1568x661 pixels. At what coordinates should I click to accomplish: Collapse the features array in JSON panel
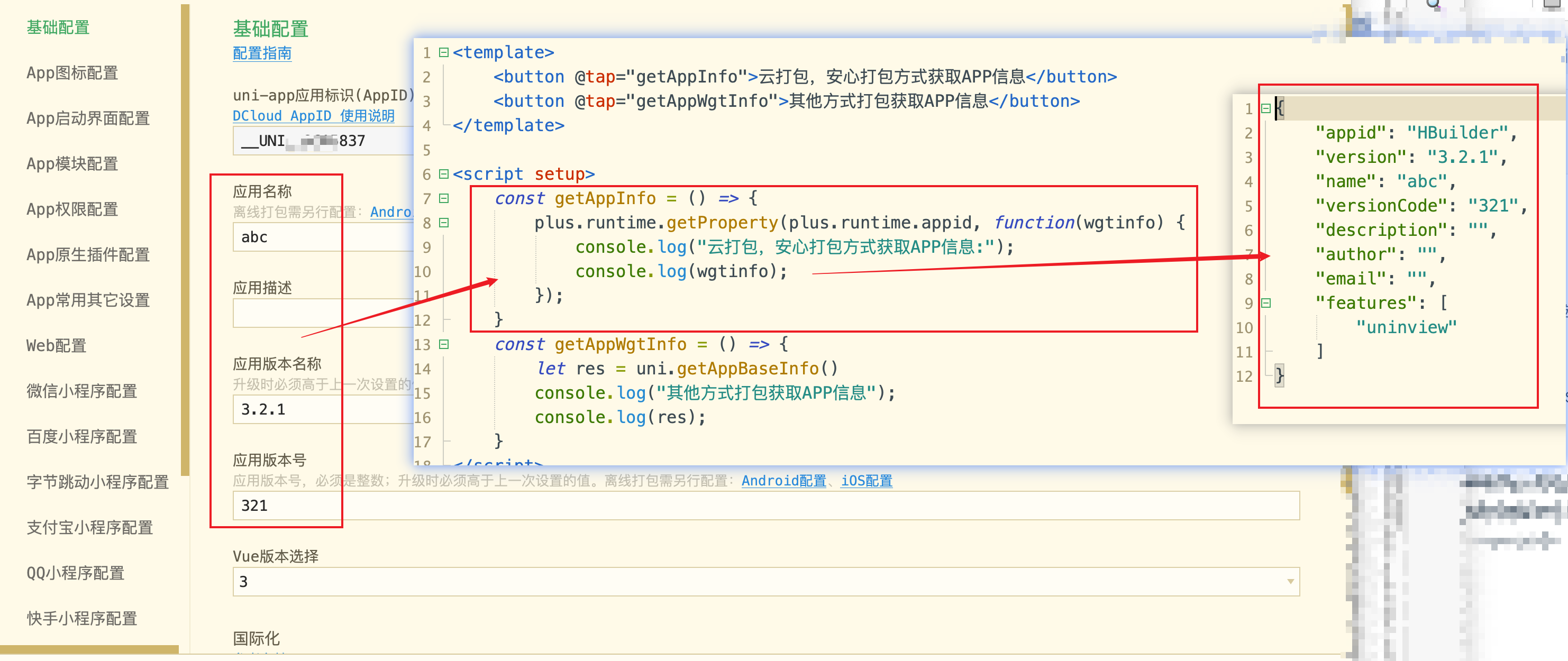[1266, 303]
